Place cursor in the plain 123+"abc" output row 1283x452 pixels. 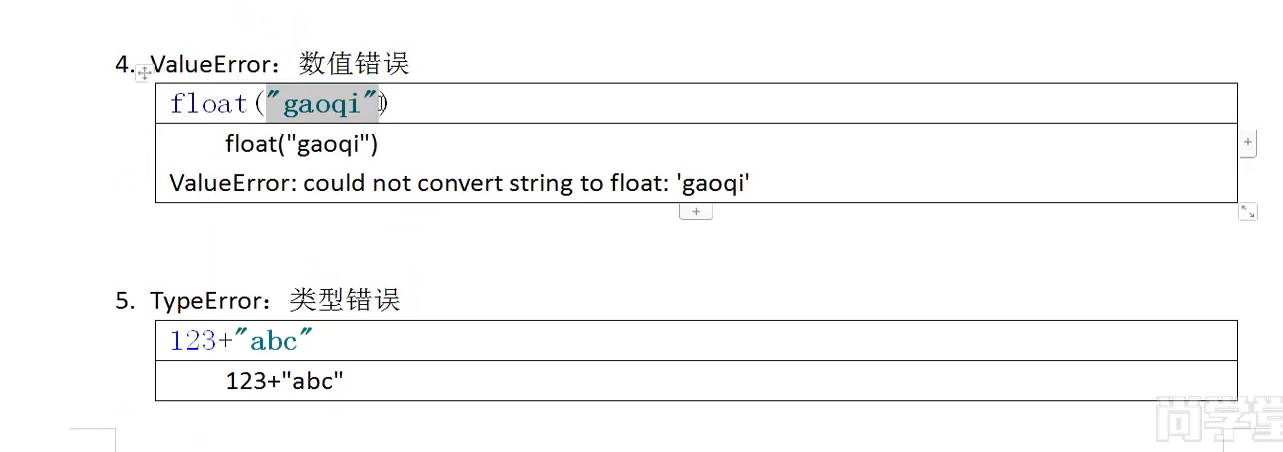(x=285, y=381)
